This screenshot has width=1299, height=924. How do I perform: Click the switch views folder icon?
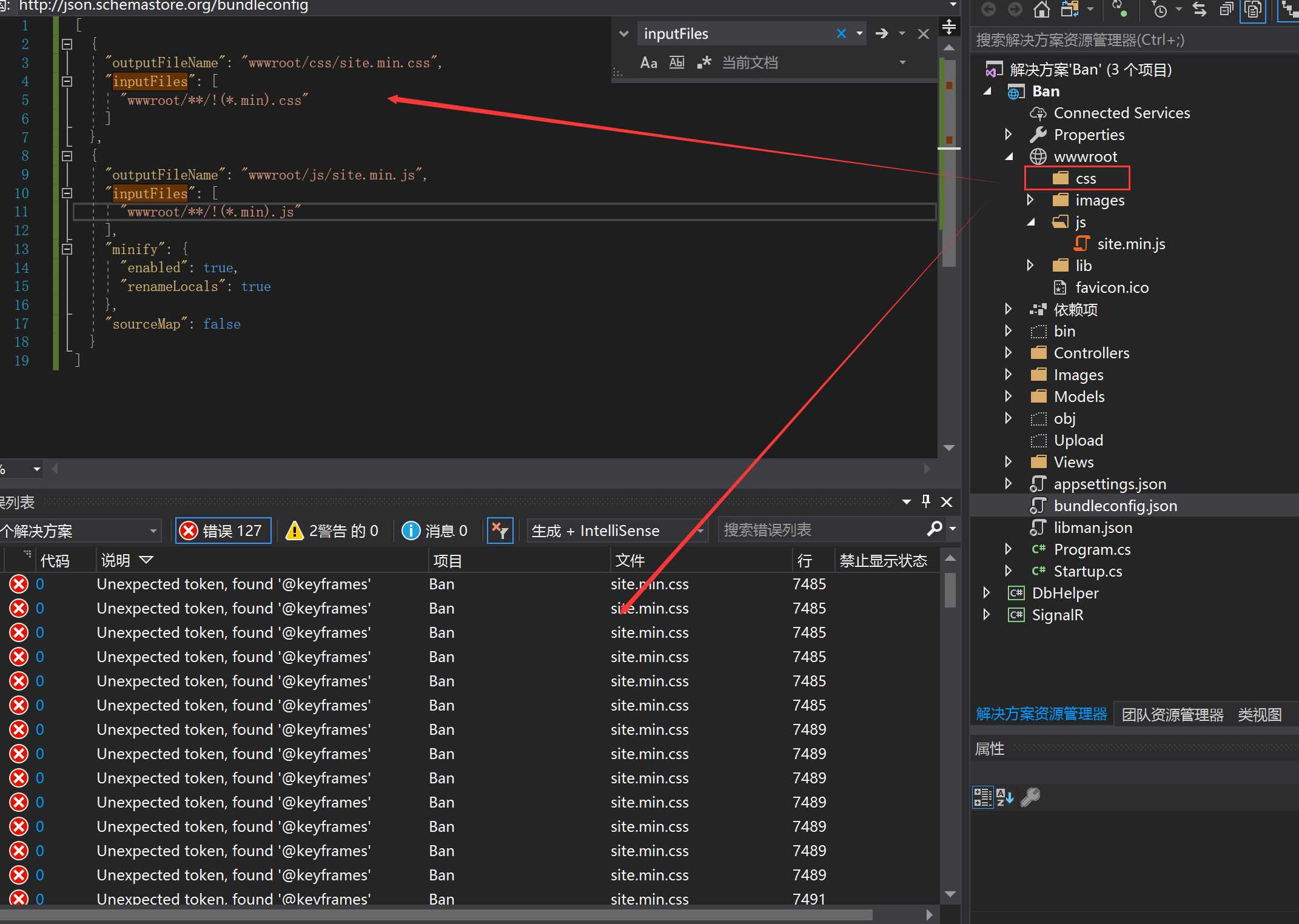coord(1069,9)
